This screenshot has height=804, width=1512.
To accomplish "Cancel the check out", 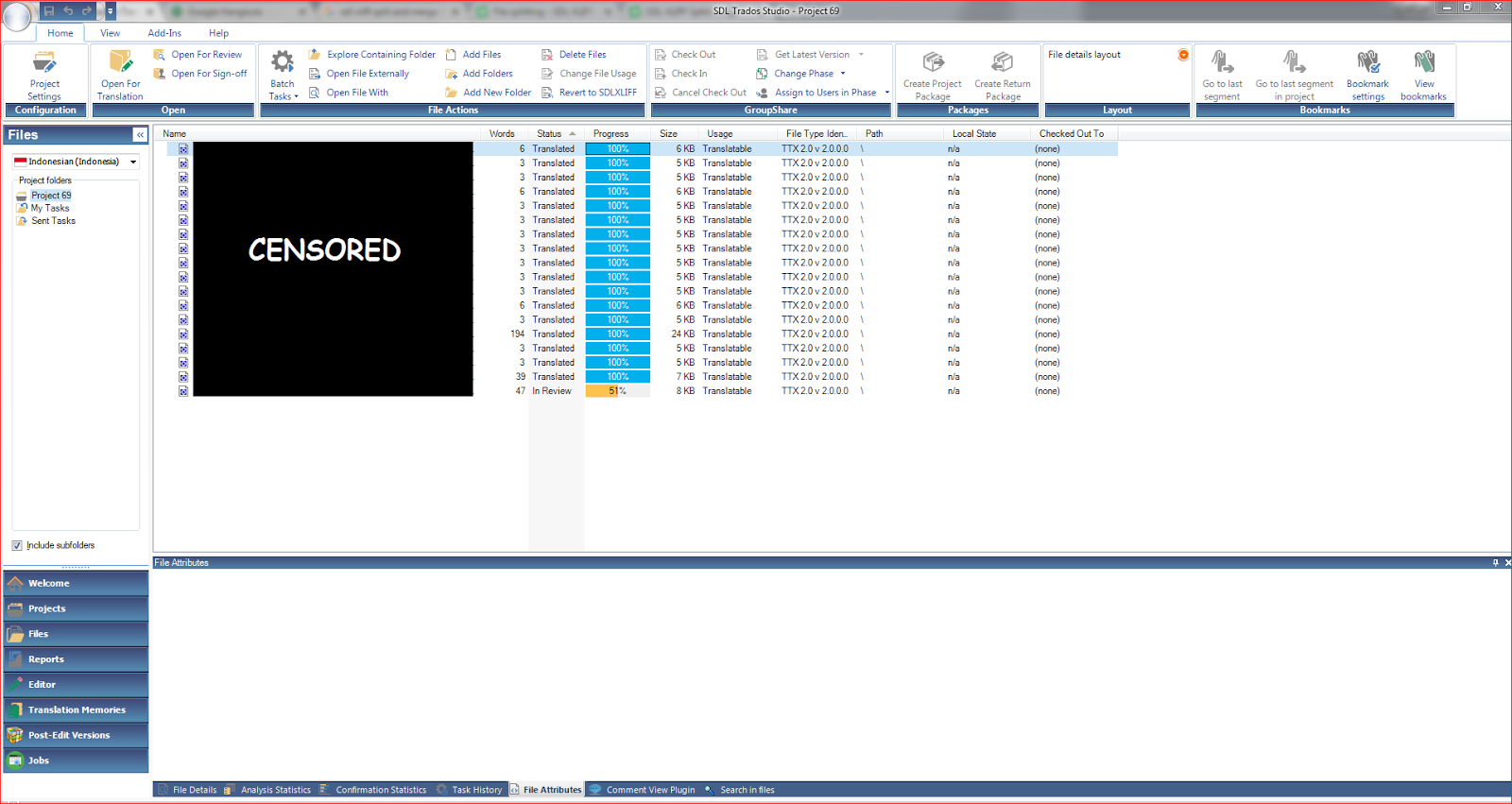I will point(700,93).
